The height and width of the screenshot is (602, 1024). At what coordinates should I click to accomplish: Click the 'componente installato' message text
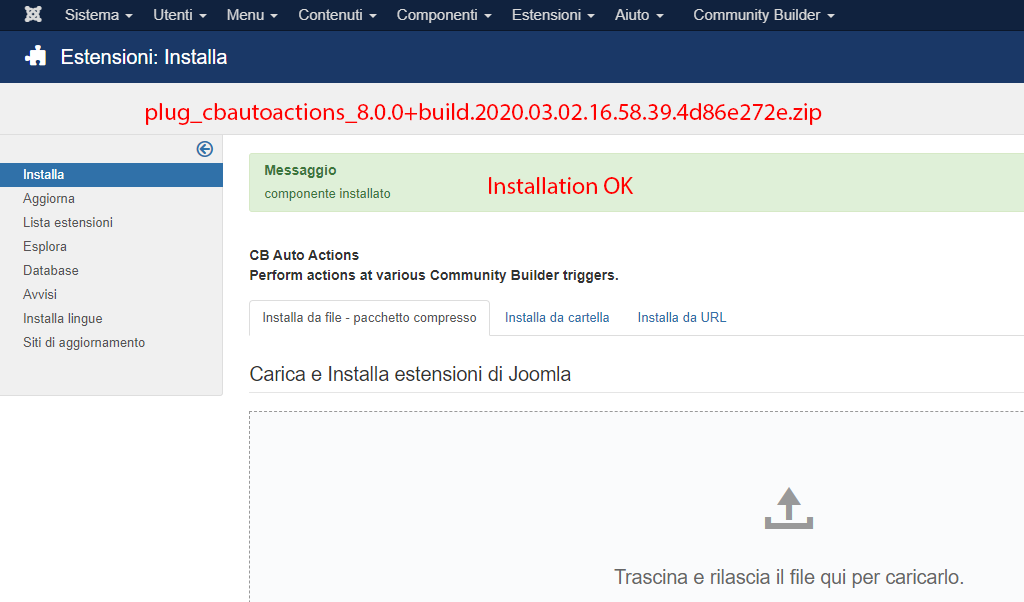327,194
